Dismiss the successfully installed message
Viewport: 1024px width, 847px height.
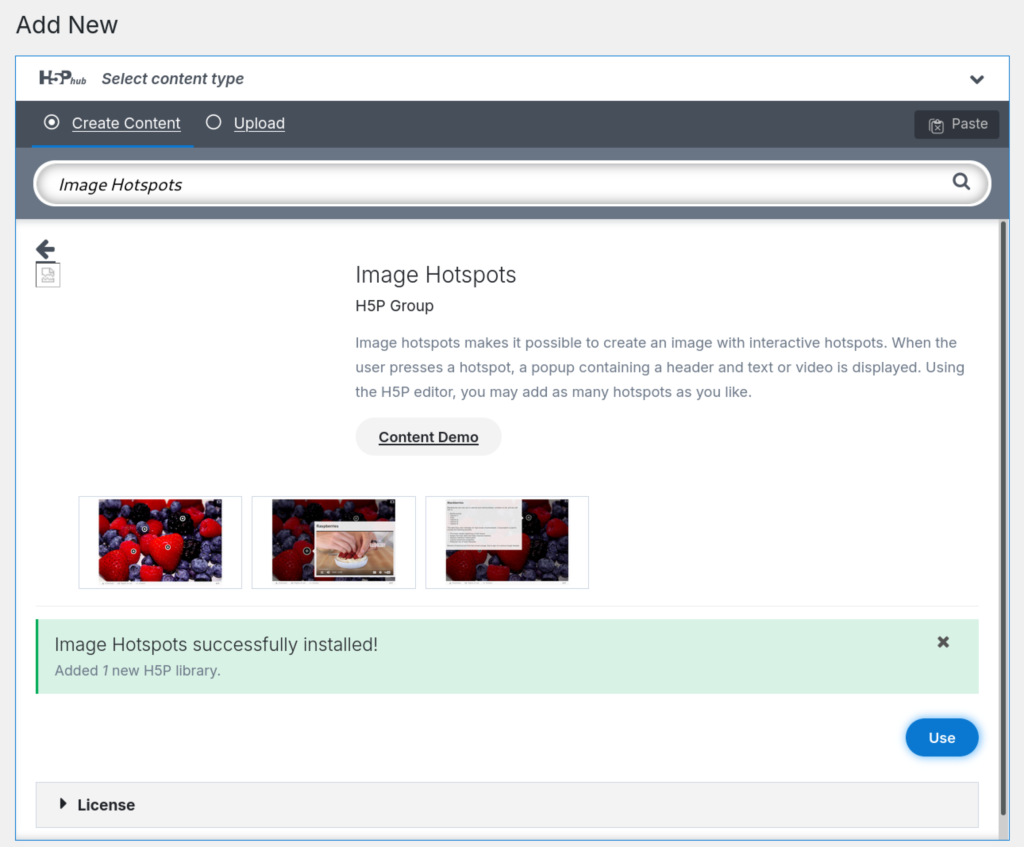943,642
